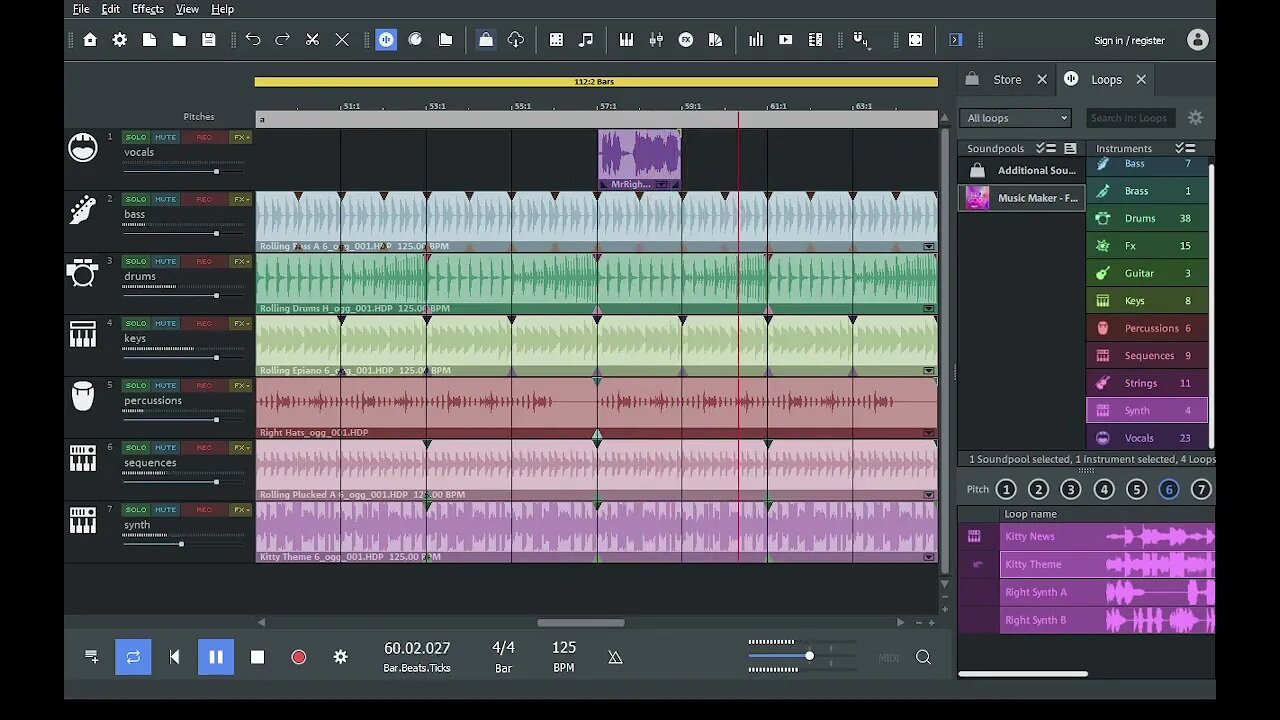Viewport: 1280px width, 720px height.
Task: Toggle the magnet snap icon
Action: pos(860,40)
